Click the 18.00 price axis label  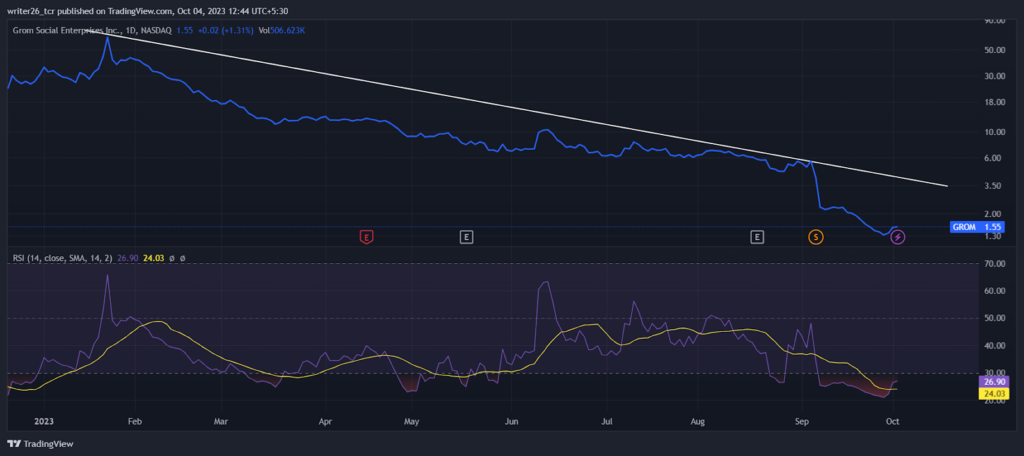tap(995, 102)
